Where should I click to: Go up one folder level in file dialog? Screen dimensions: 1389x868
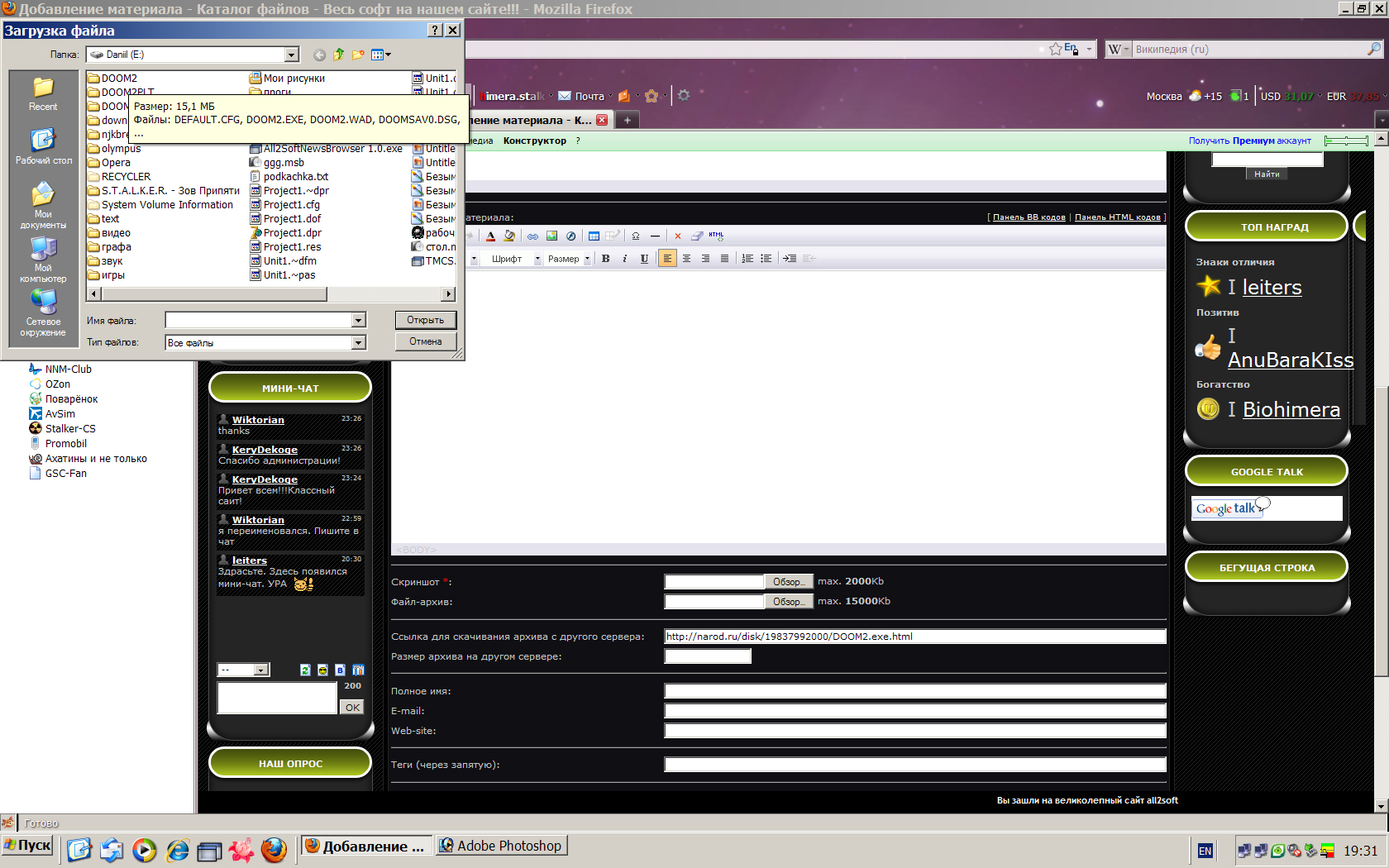pos(339,55)
